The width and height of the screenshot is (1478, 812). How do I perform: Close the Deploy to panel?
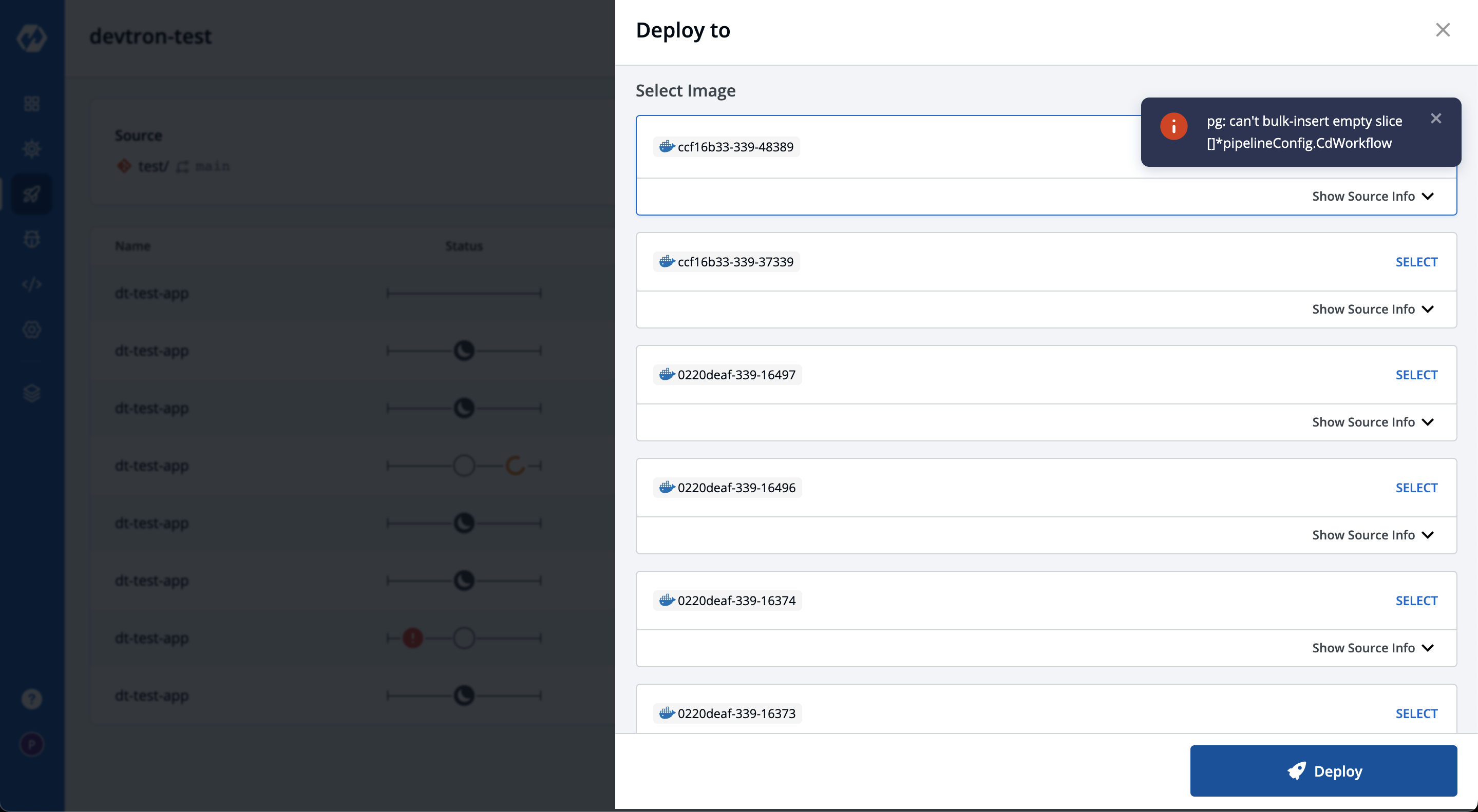1443,30
